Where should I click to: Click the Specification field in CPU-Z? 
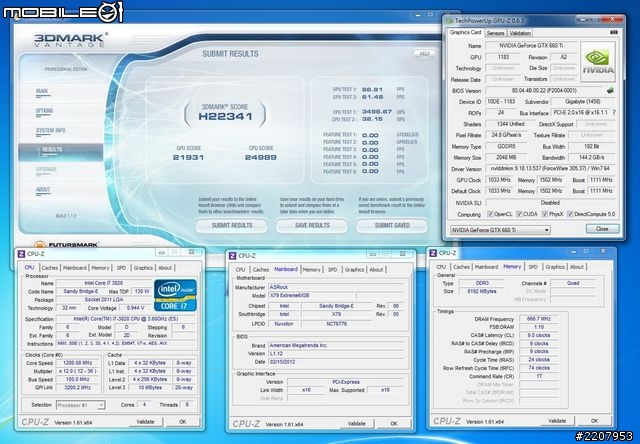coord(126,319)
